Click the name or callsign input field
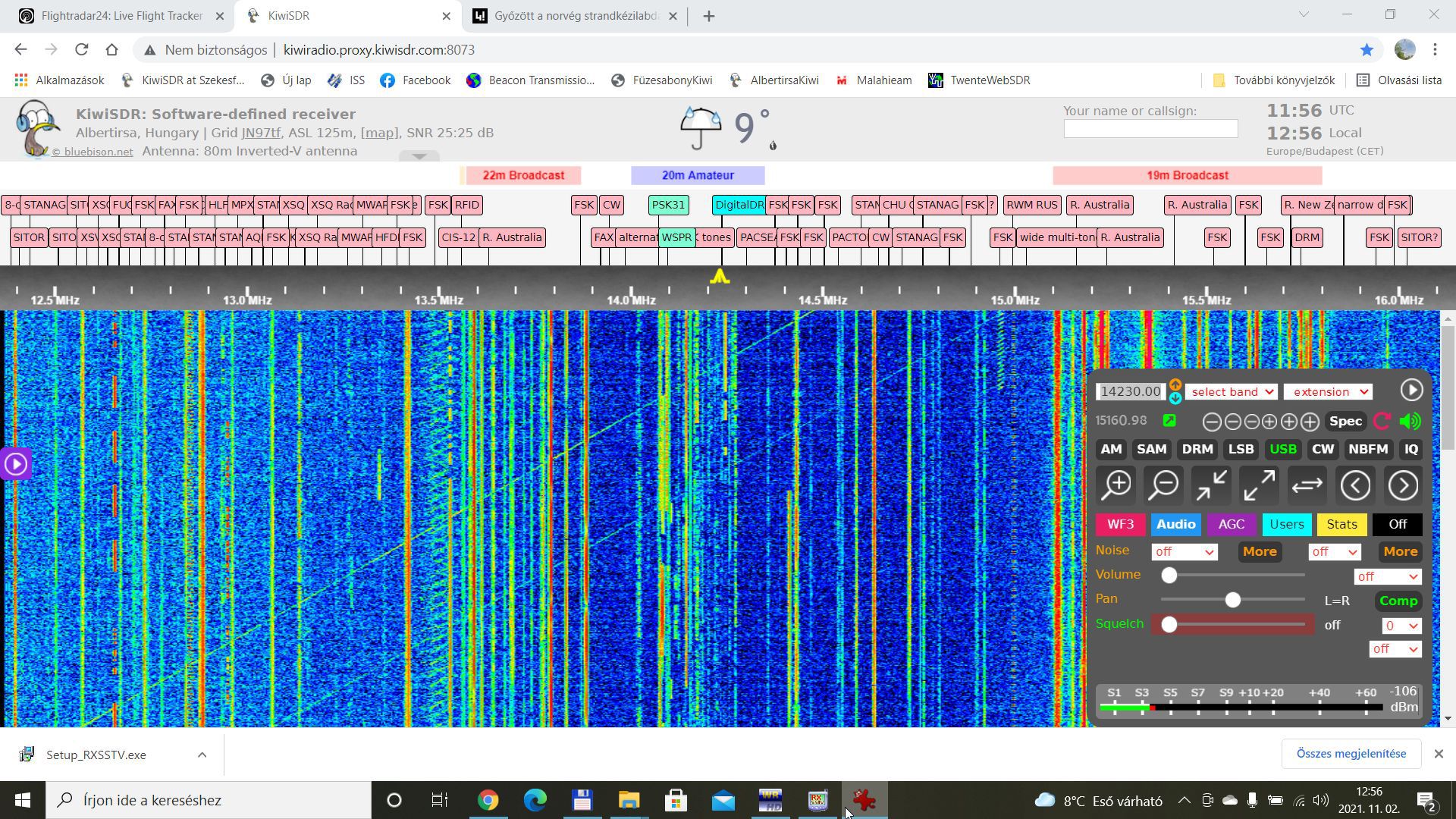This screenshot has width=1456, height=819. [x=1150, y=129]
